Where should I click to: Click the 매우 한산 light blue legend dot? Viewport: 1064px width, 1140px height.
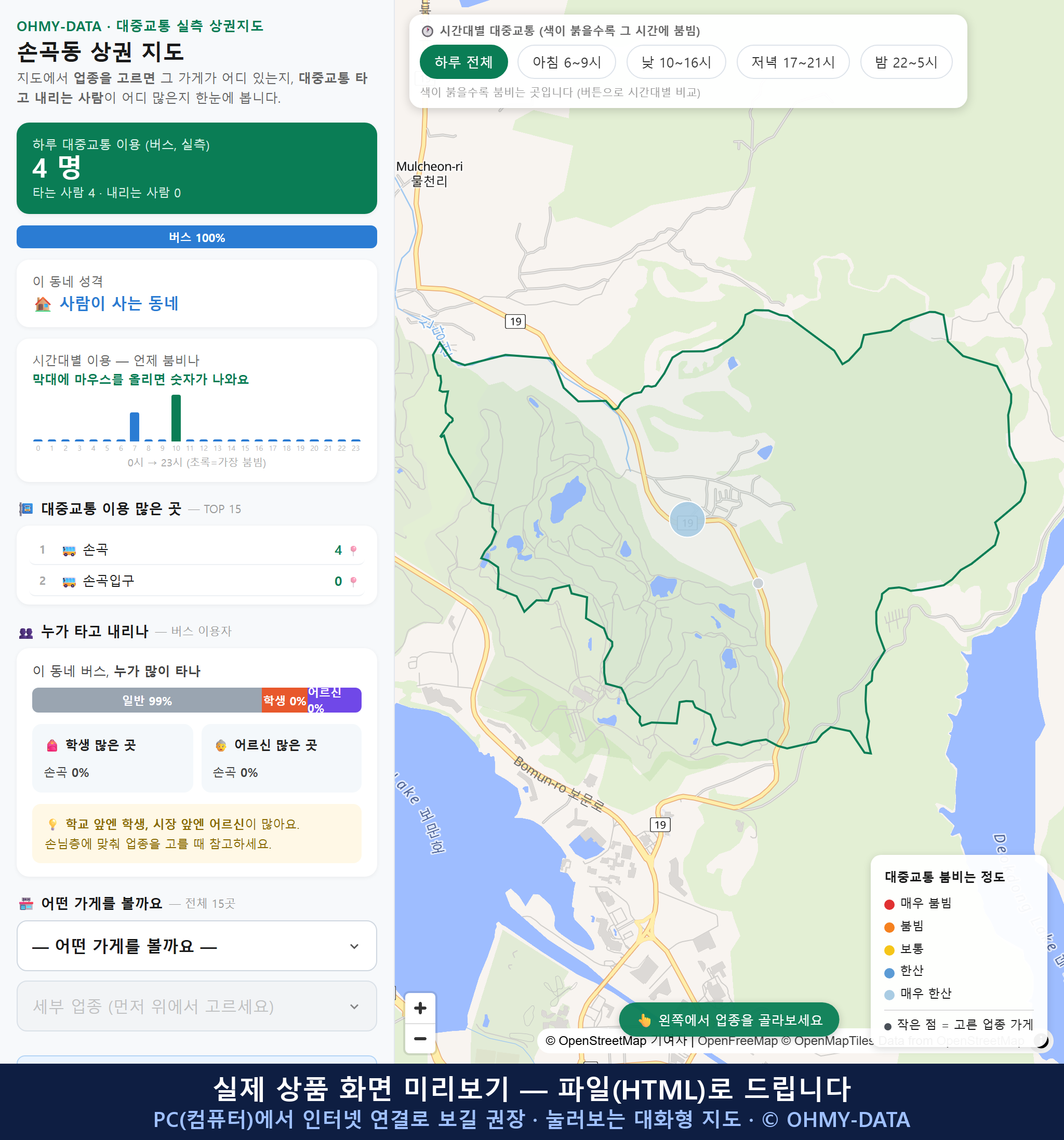click(x=889, y=995)
